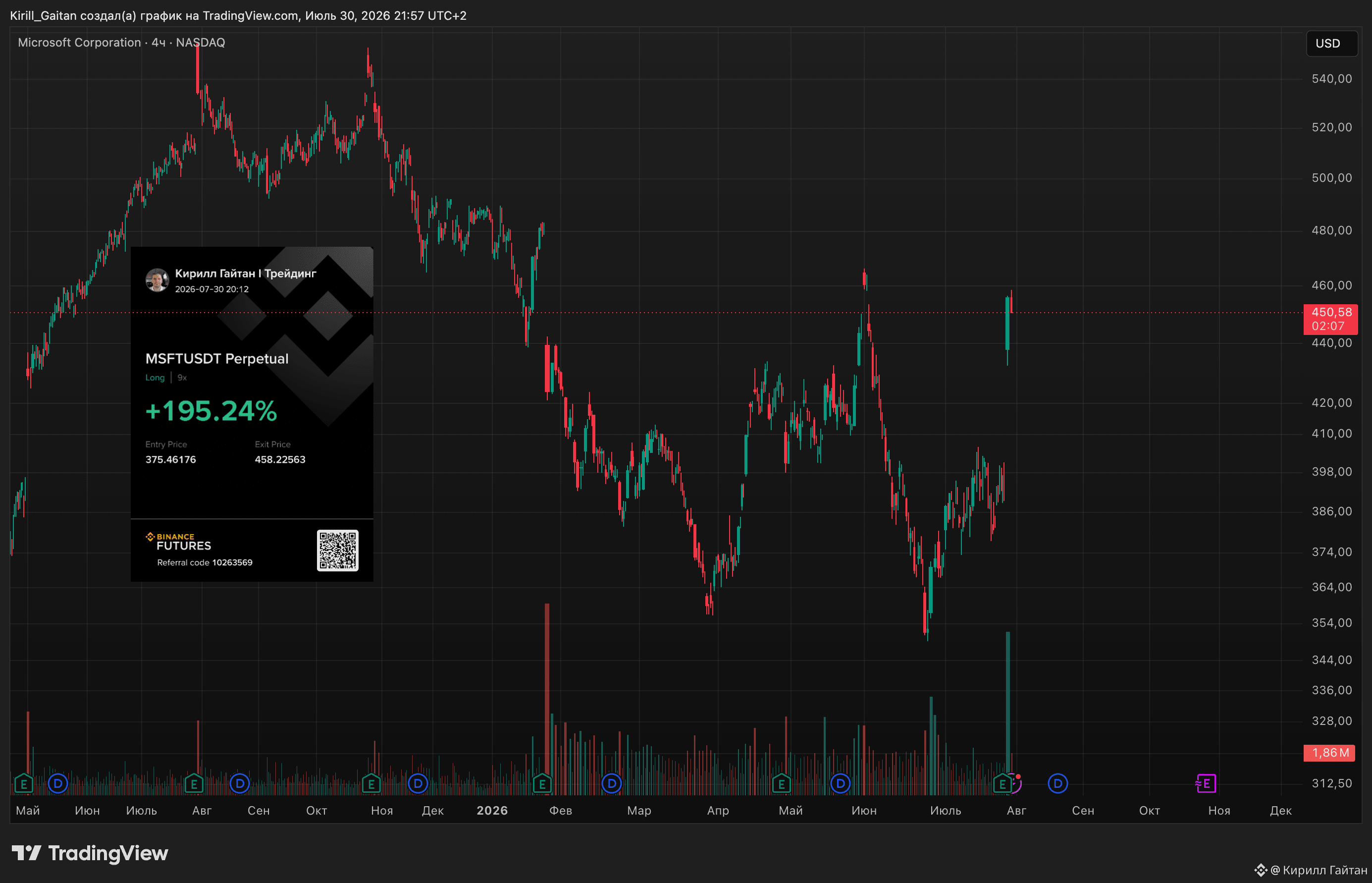
Task: Click green earnings marker before Авг 2026
Action: click(1003, 783)
